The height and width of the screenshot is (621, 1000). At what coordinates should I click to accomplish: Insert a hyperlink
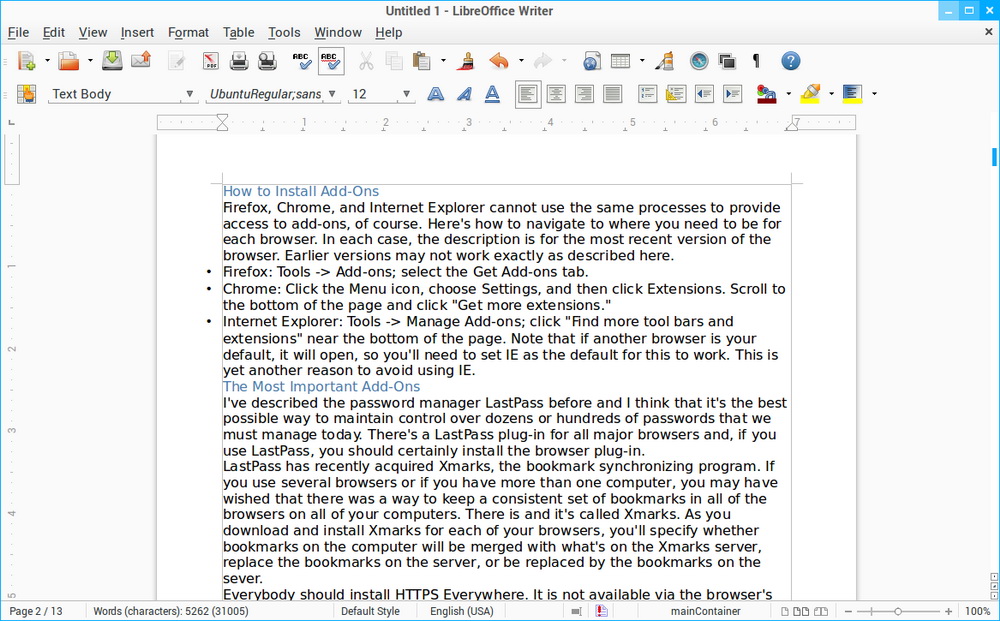pos(592,61)
